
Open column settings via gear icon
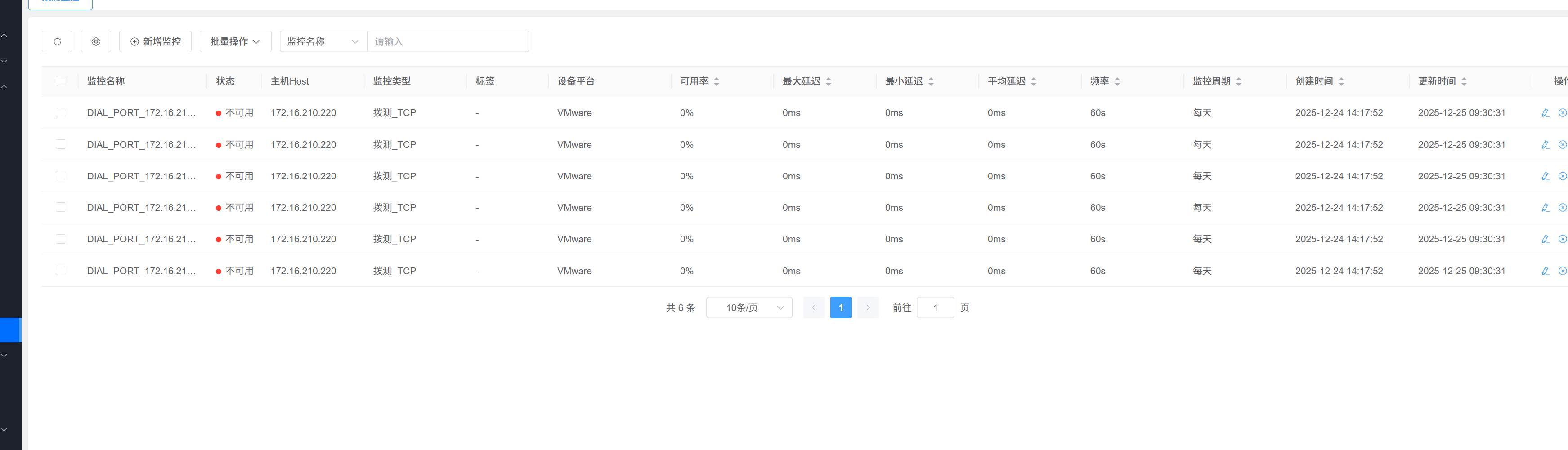click(95, 41)
